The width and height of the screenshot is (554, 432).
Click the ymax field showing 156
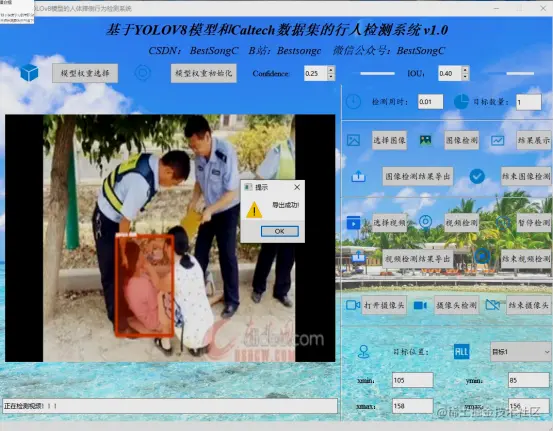(529, 406)
